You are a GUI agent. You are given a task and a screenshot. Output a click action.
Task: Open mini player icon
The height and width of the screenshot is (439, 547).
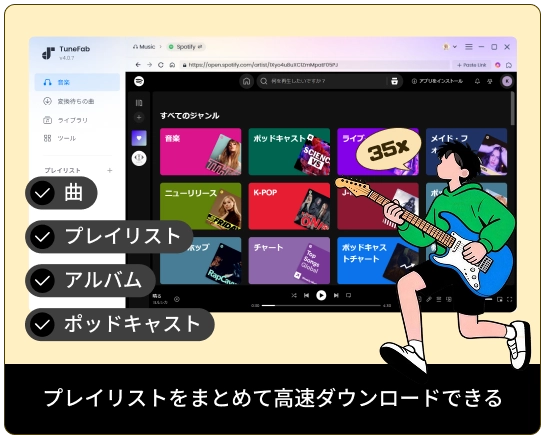[x=500, y=299]
